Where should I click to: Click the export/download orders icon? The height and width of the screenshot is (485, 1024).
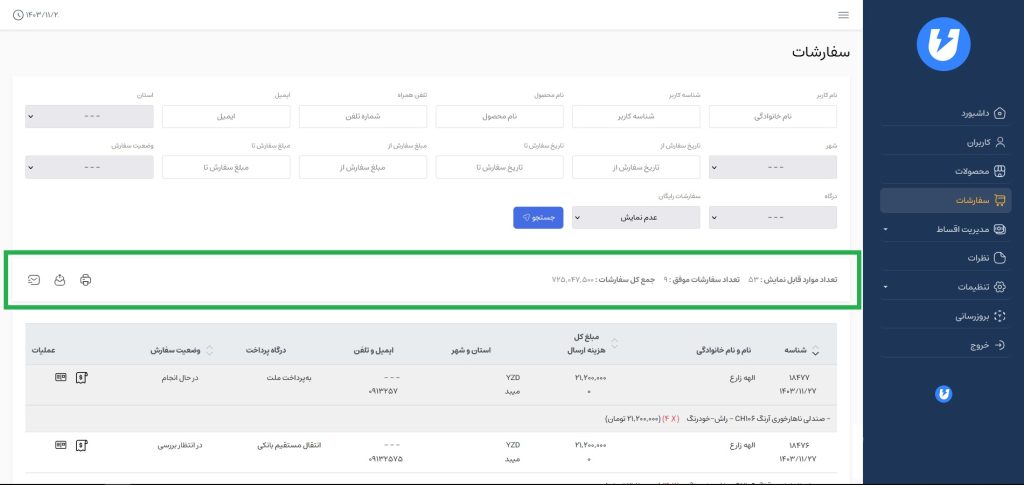(60, 280)
